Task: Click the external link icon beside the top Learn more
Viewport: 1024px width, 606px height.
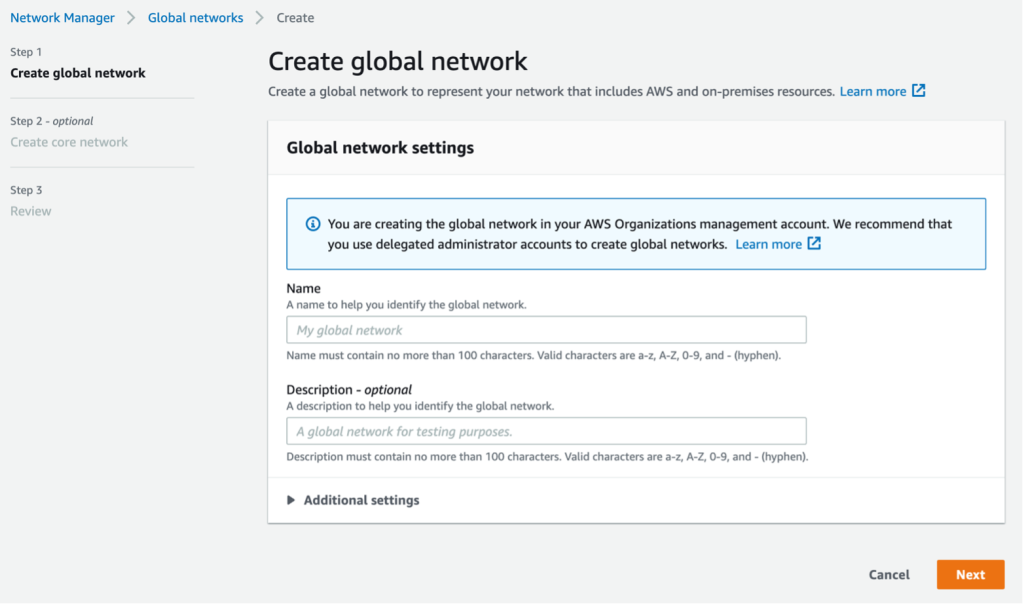Action: 917,91
